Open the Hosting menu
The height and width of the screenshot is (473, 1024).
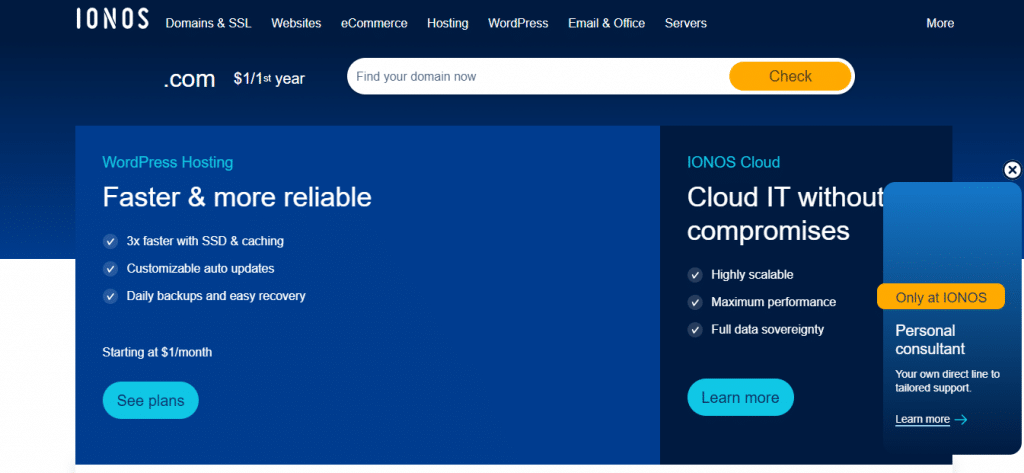pos(448,24)
